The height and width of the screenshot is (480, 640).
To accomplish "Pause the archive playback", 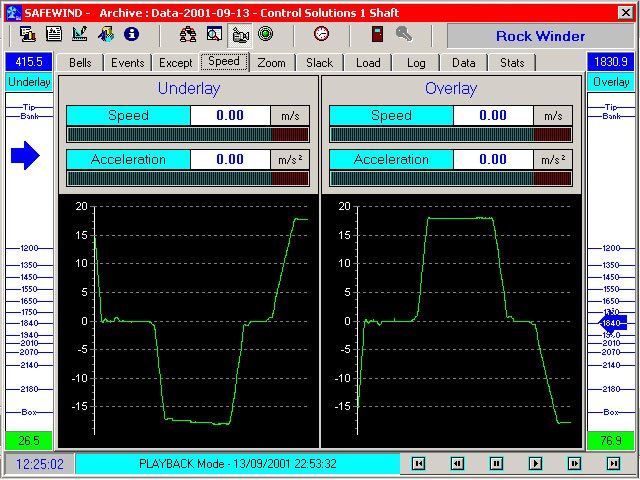I will 496,464.
